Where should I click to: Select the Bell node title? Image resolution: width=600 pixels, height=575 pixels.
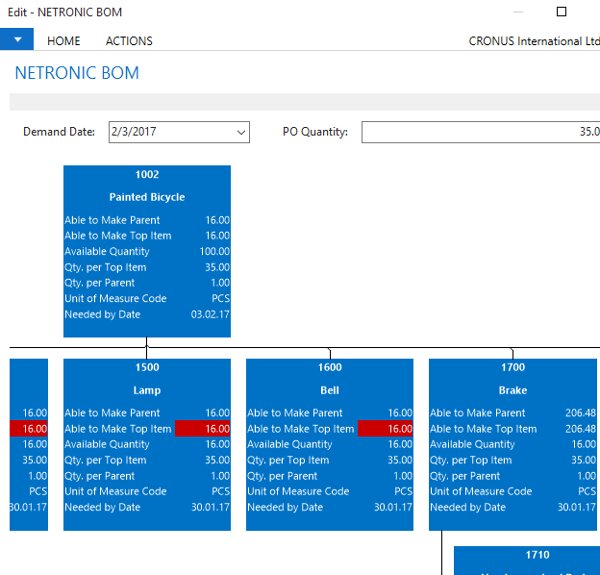330,391
